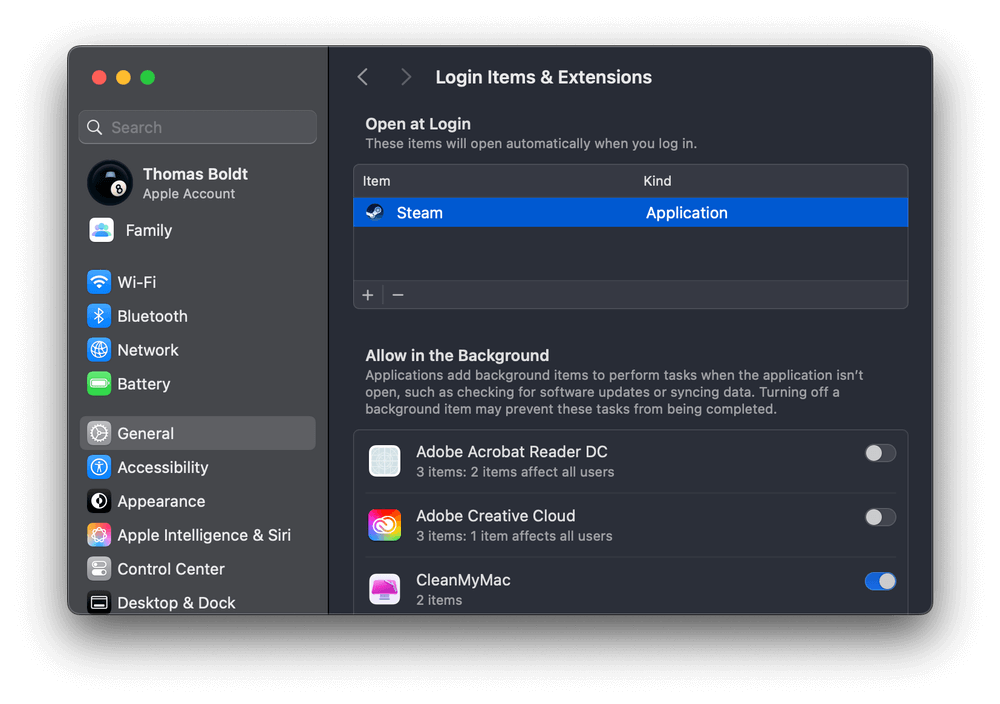This screenshot has width=1000, height=704.
Task: Click into the Search field
Action: click(x=198, y=127)
